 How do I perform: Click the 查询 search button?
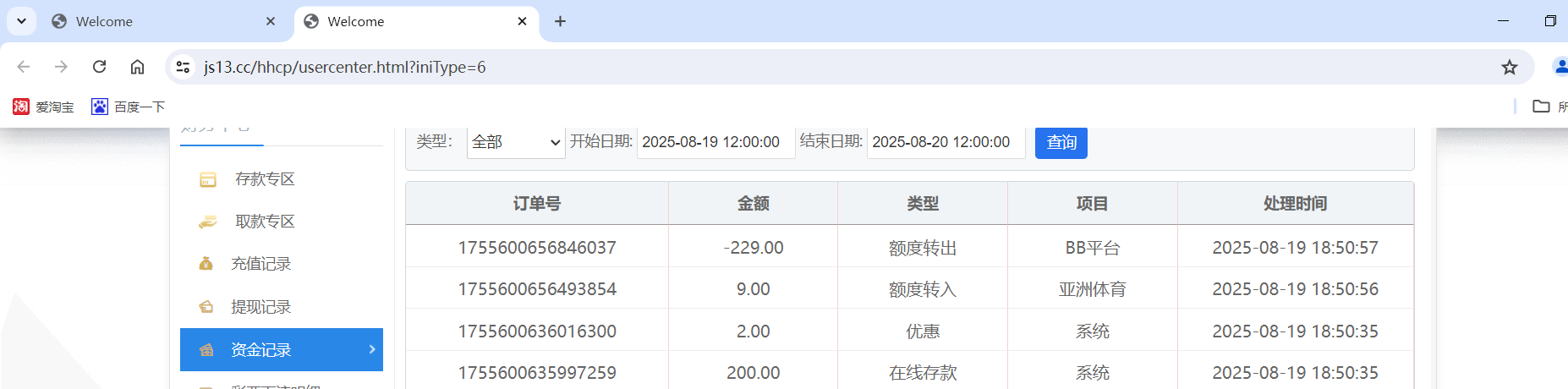click(1061, 142)
